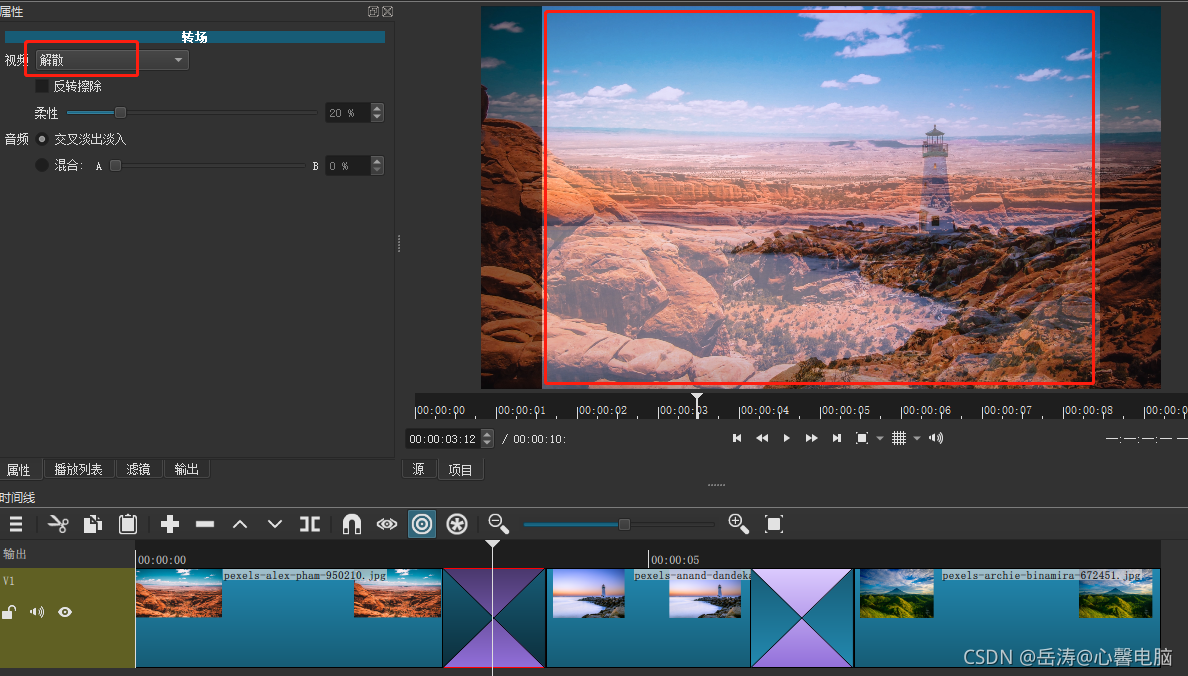Step the 柔性 percentage spinner
The image size is (1188, 676).
[377, 113]
